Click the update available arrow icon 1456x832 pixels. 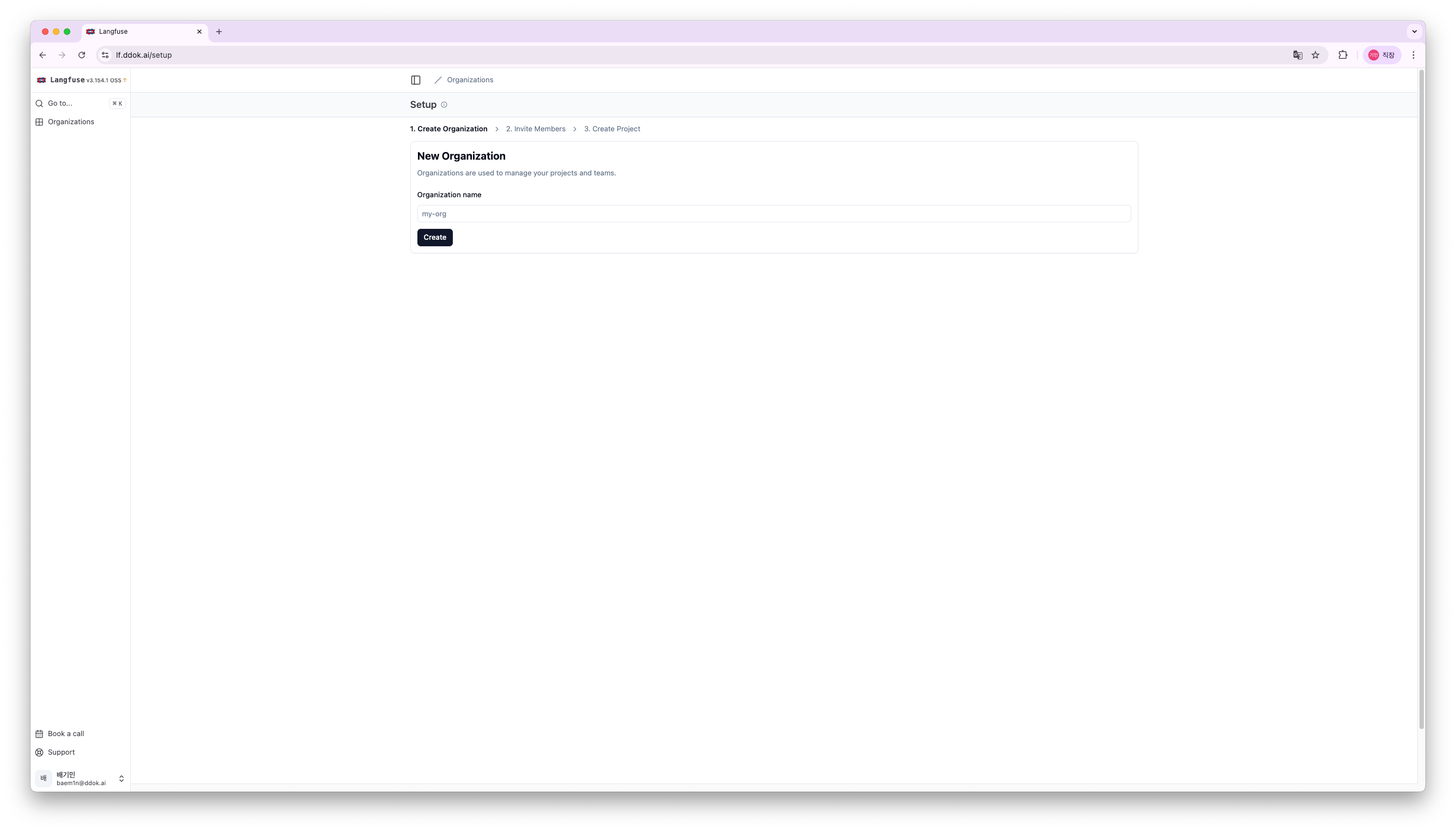click(125, 80)
